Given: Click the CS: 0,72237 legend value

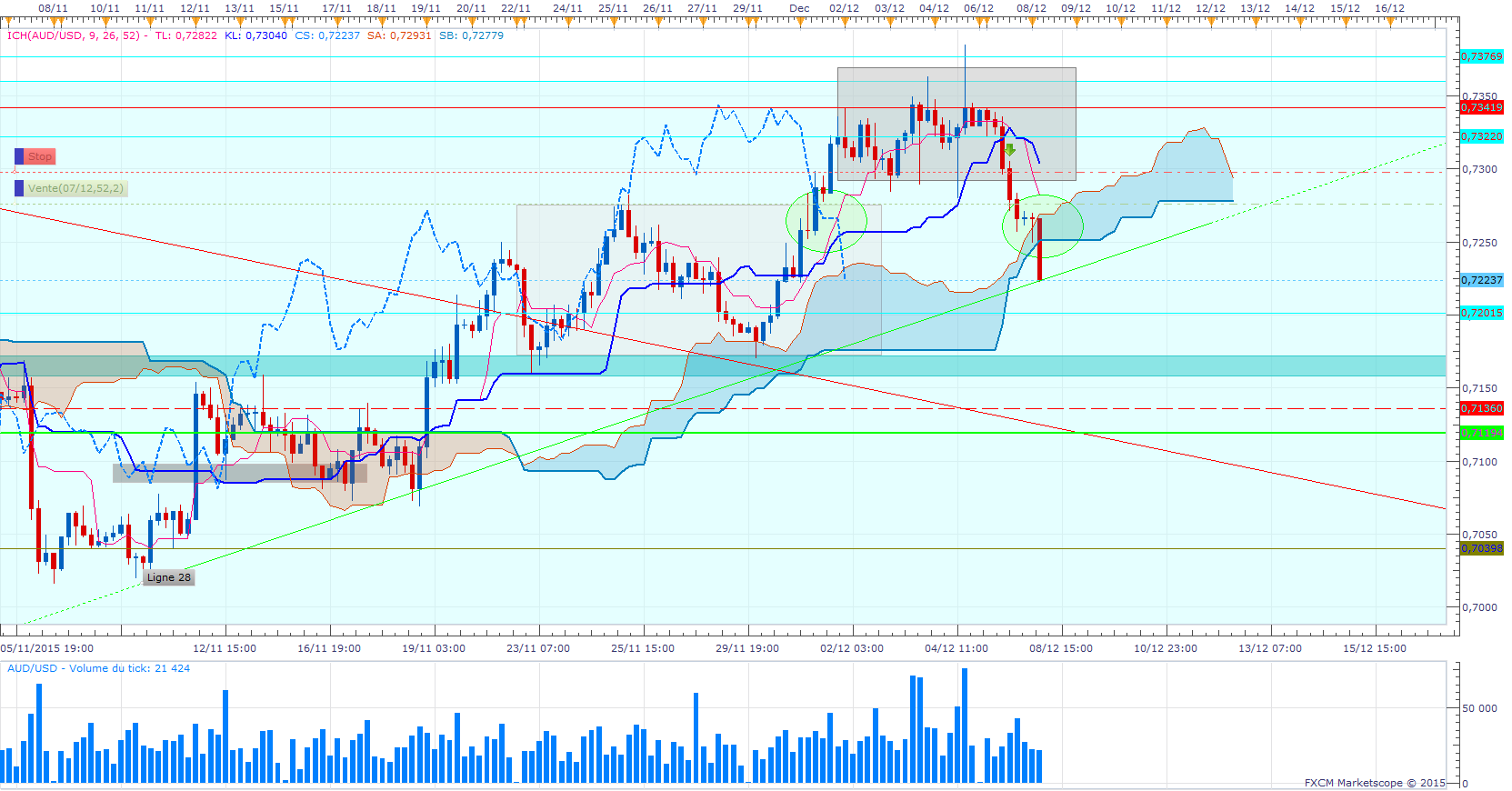Looking at the screenshot, I should pyautogui.click(x=327, y=35).
